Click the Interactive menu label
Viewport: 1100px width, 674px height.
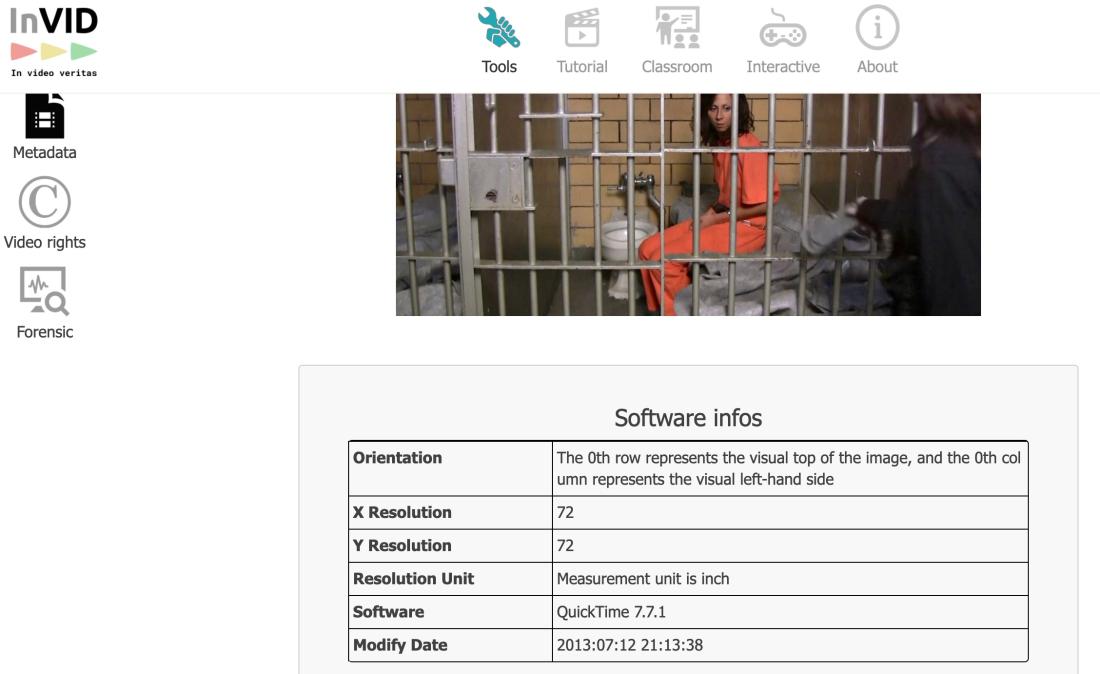point(783,67)
